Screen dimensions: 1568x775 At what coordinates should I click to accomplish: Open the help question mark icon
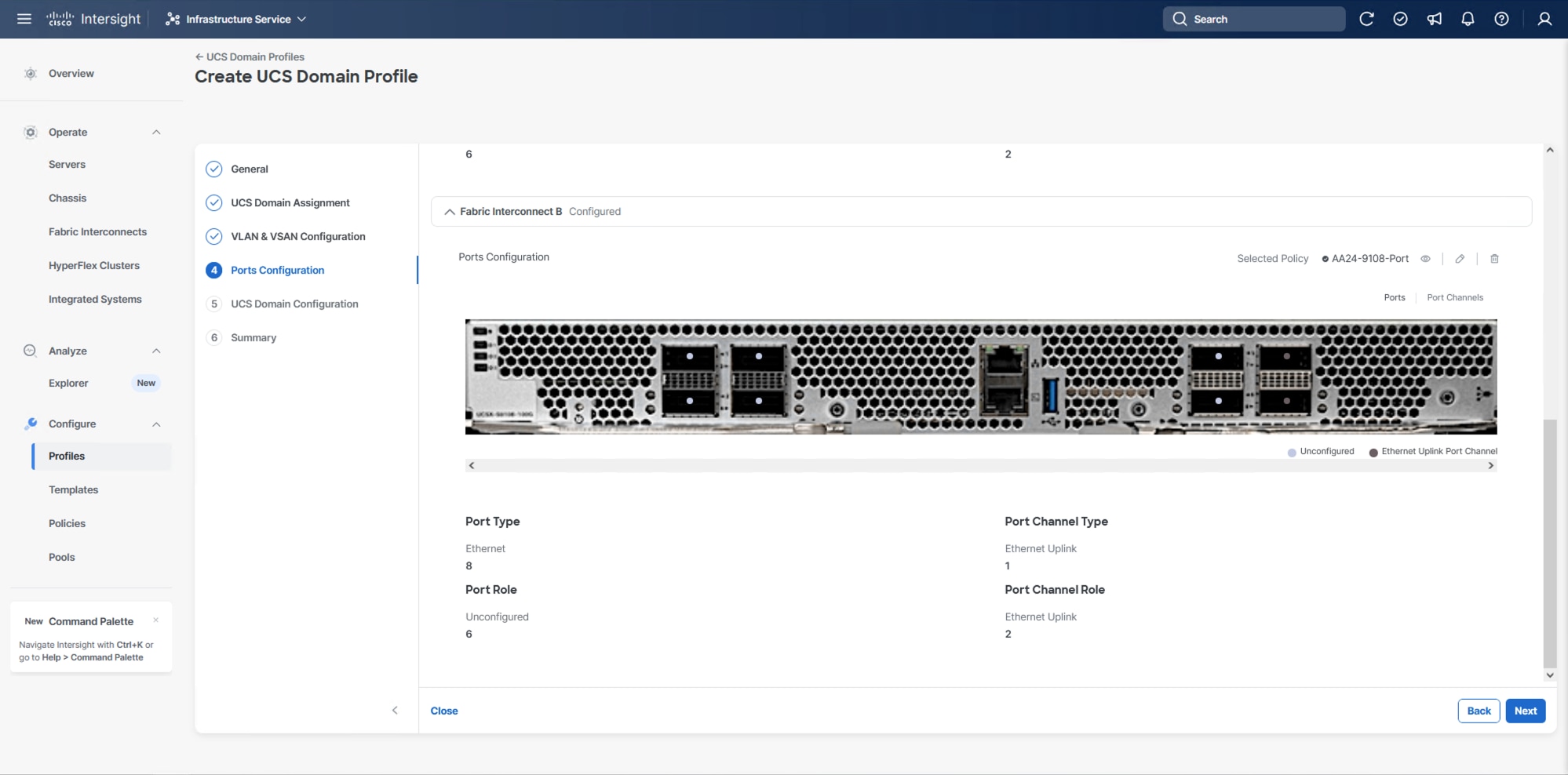click(1501, 19)
